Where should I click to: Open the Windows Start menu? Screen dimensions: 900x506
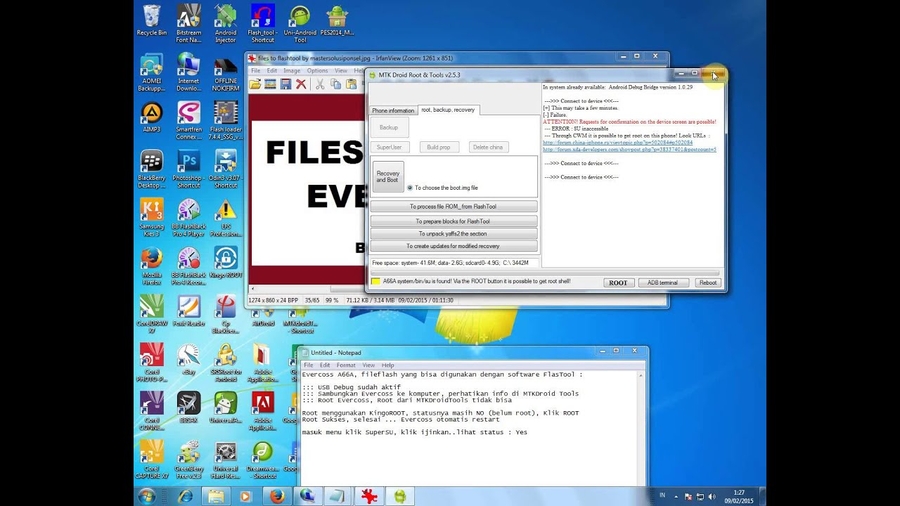coord(147,496)
